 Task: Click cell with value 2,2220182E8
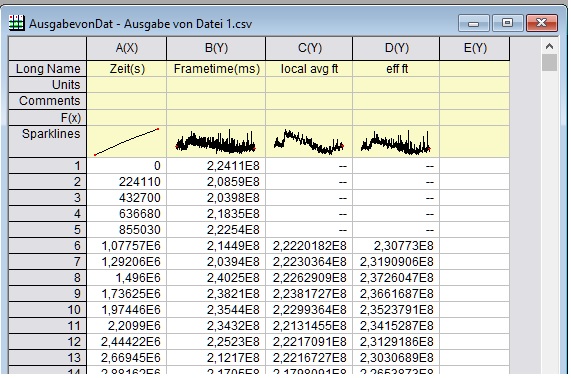click(309, 246)
